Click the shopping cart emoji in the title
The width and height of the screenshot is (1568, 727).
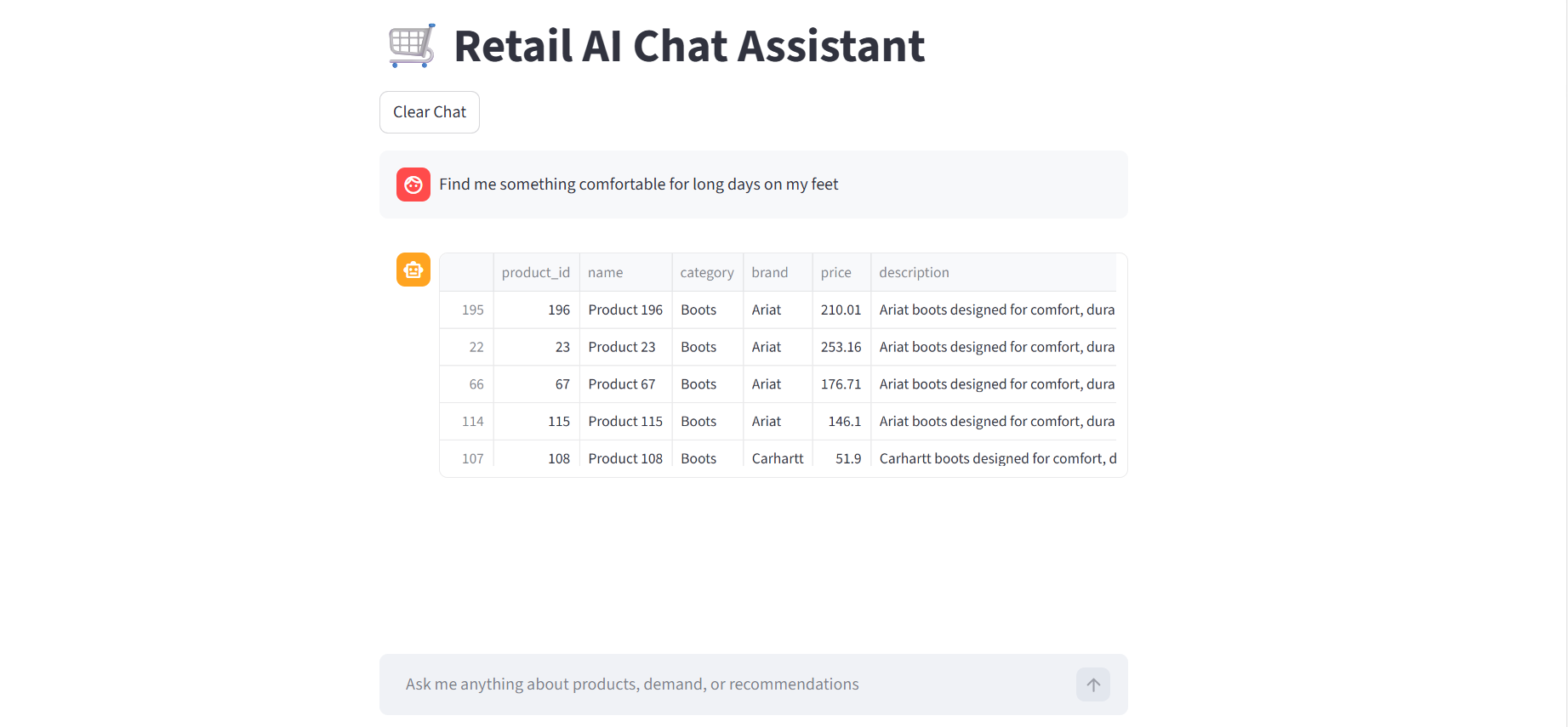(412, 46)
